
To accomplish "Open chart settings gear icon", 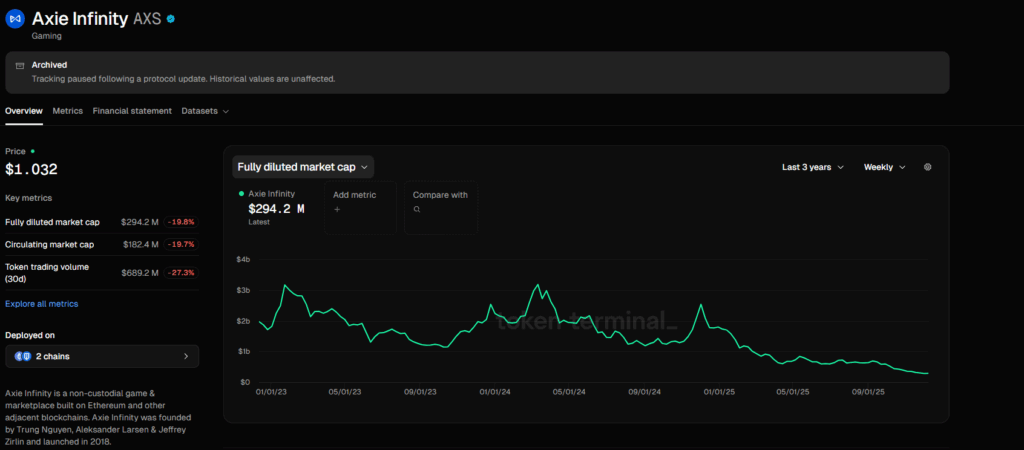I will coord(927,167).
